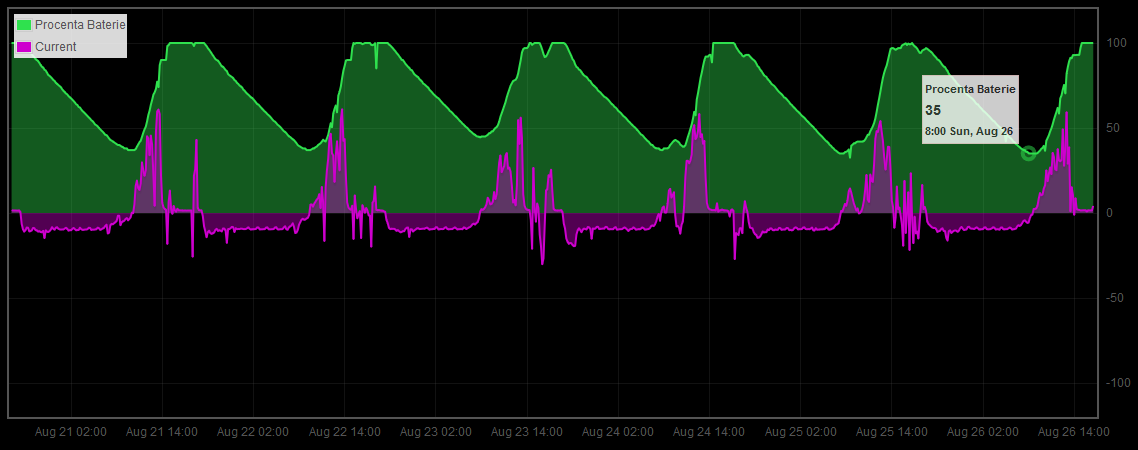The image size is (1138, 450).
Task: Toggle the Current series legend label
Action: coord(56,47)
